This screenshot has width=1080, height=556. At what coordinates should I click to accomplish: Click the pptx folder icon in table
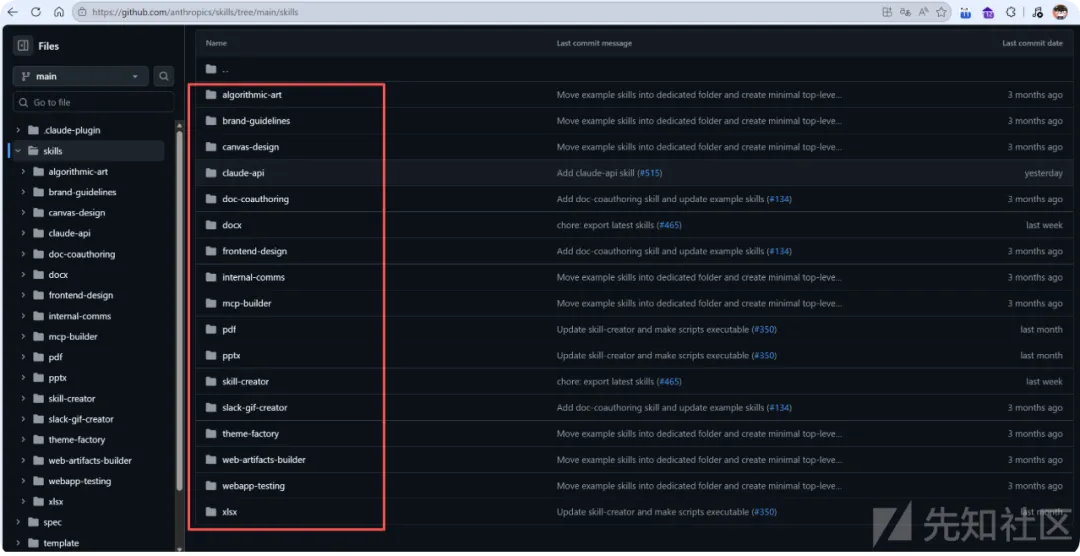point(211,356)
